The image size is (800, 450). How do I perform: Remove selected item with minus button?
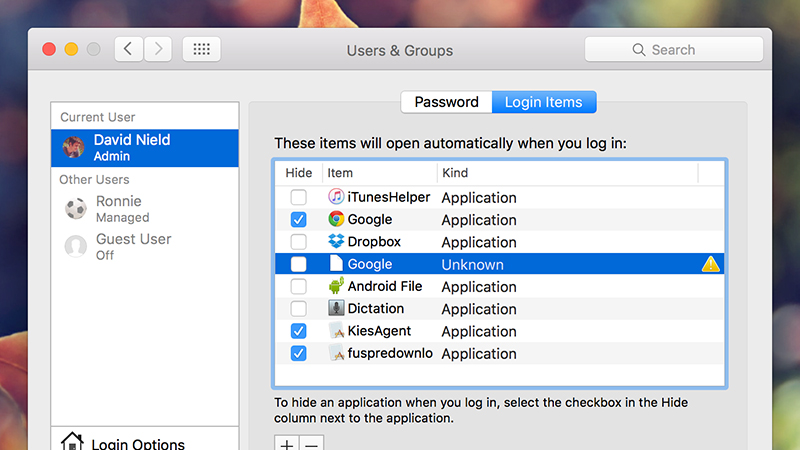point(311,443)
